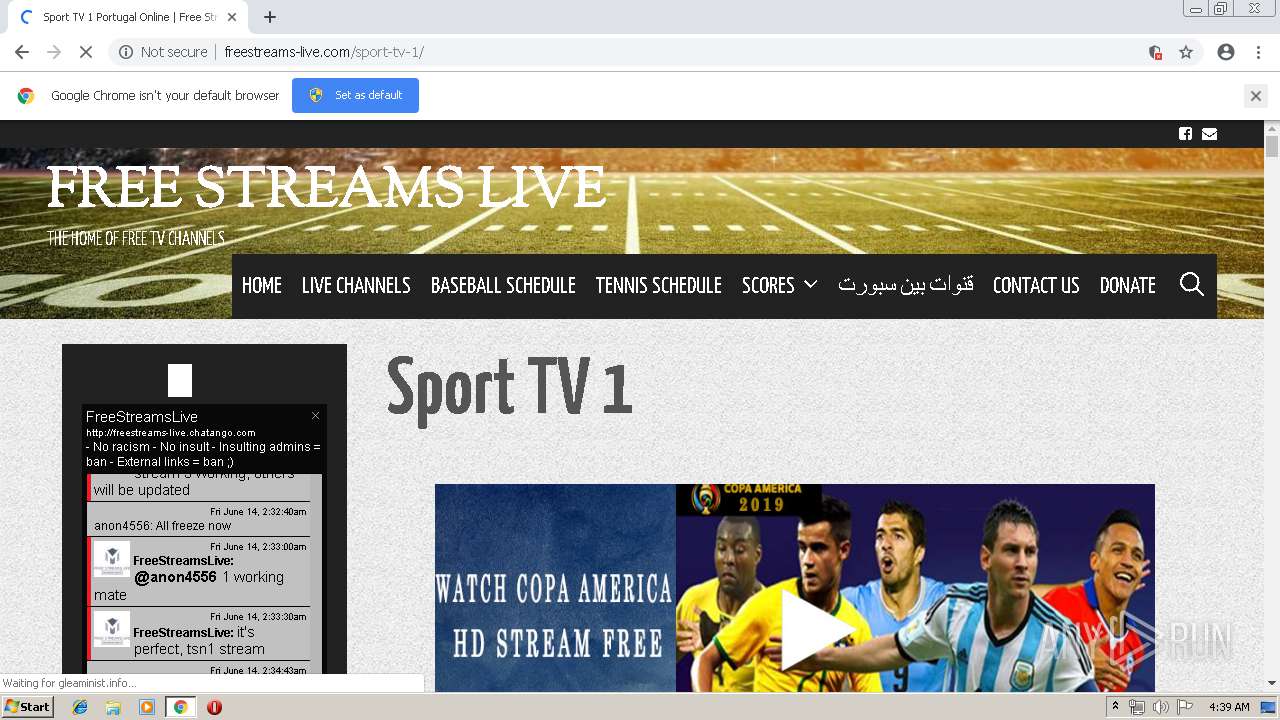This screenshot has width=1280, height=720.
Task: Go to HOME menu item
Action: pos(262,286)
